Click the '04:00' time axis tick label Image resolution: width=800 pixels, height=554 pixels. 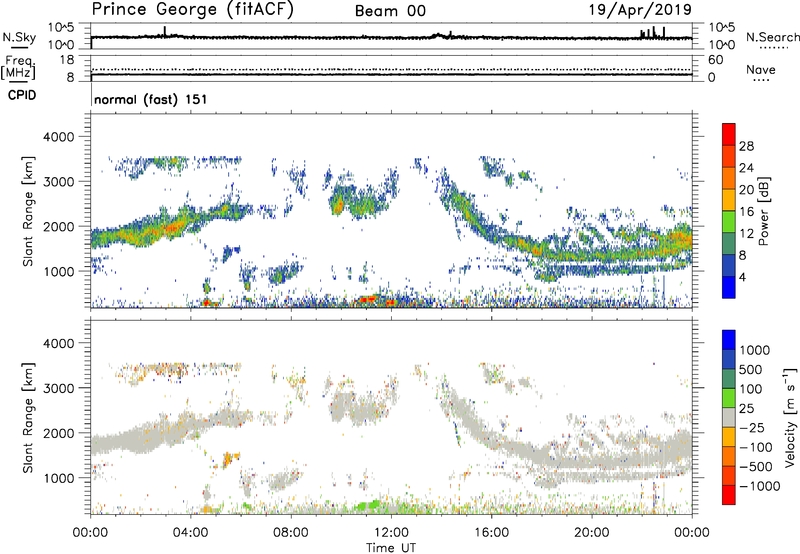191,533
